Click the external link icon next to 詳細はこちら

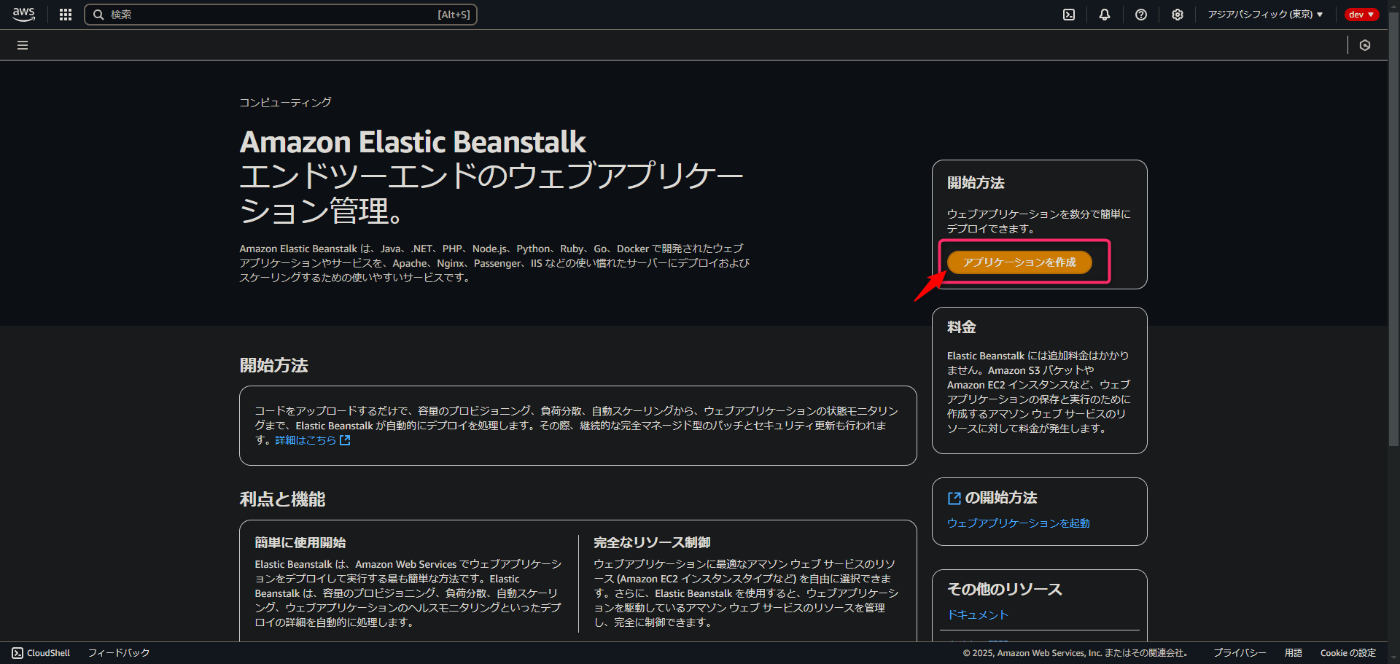[345, 440]
